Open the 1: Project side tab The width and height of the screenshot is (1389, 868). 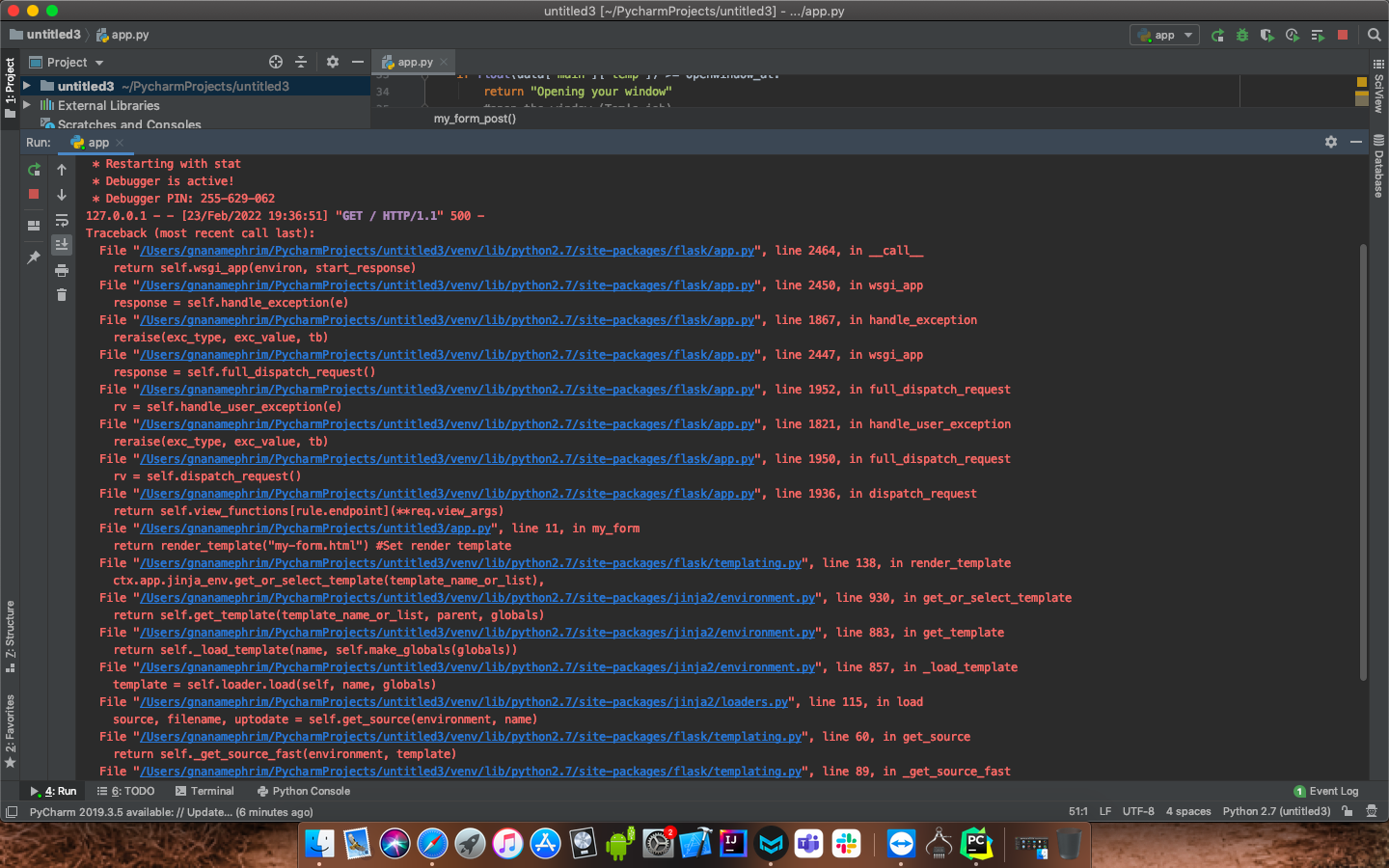pos(10,88)
